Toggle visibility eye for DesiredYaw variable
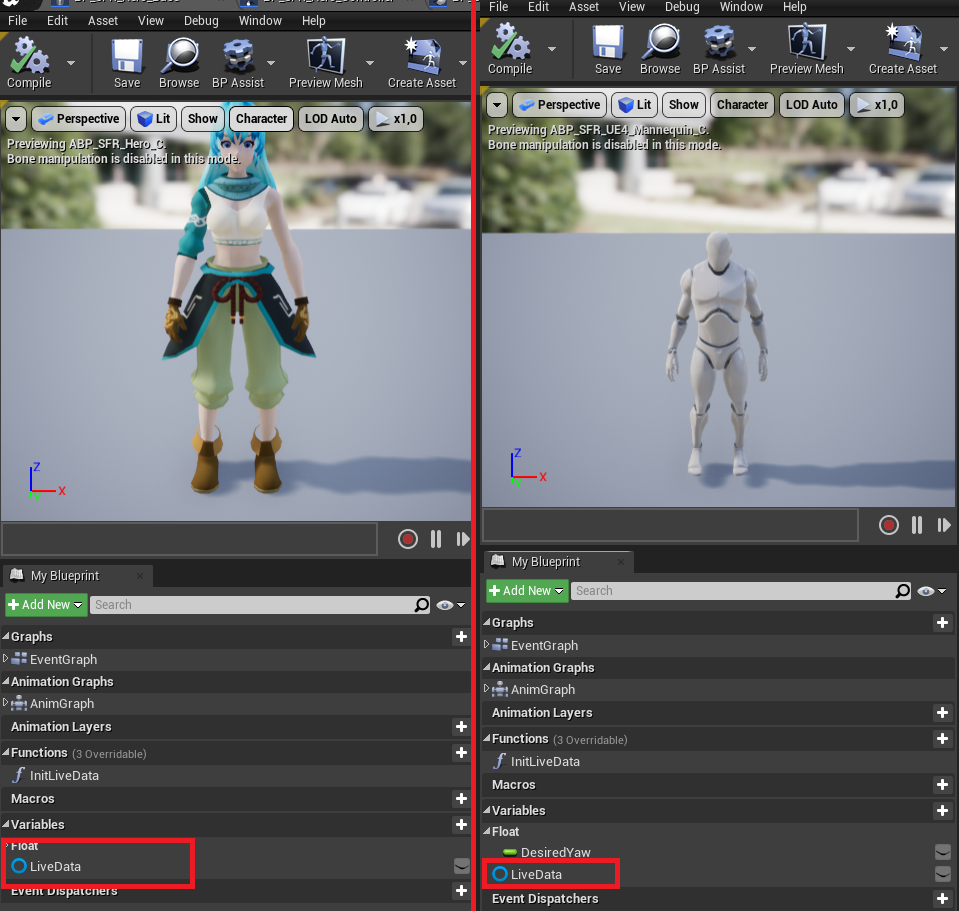The width and height of the screenshot is (959, 911). point(942,853)
